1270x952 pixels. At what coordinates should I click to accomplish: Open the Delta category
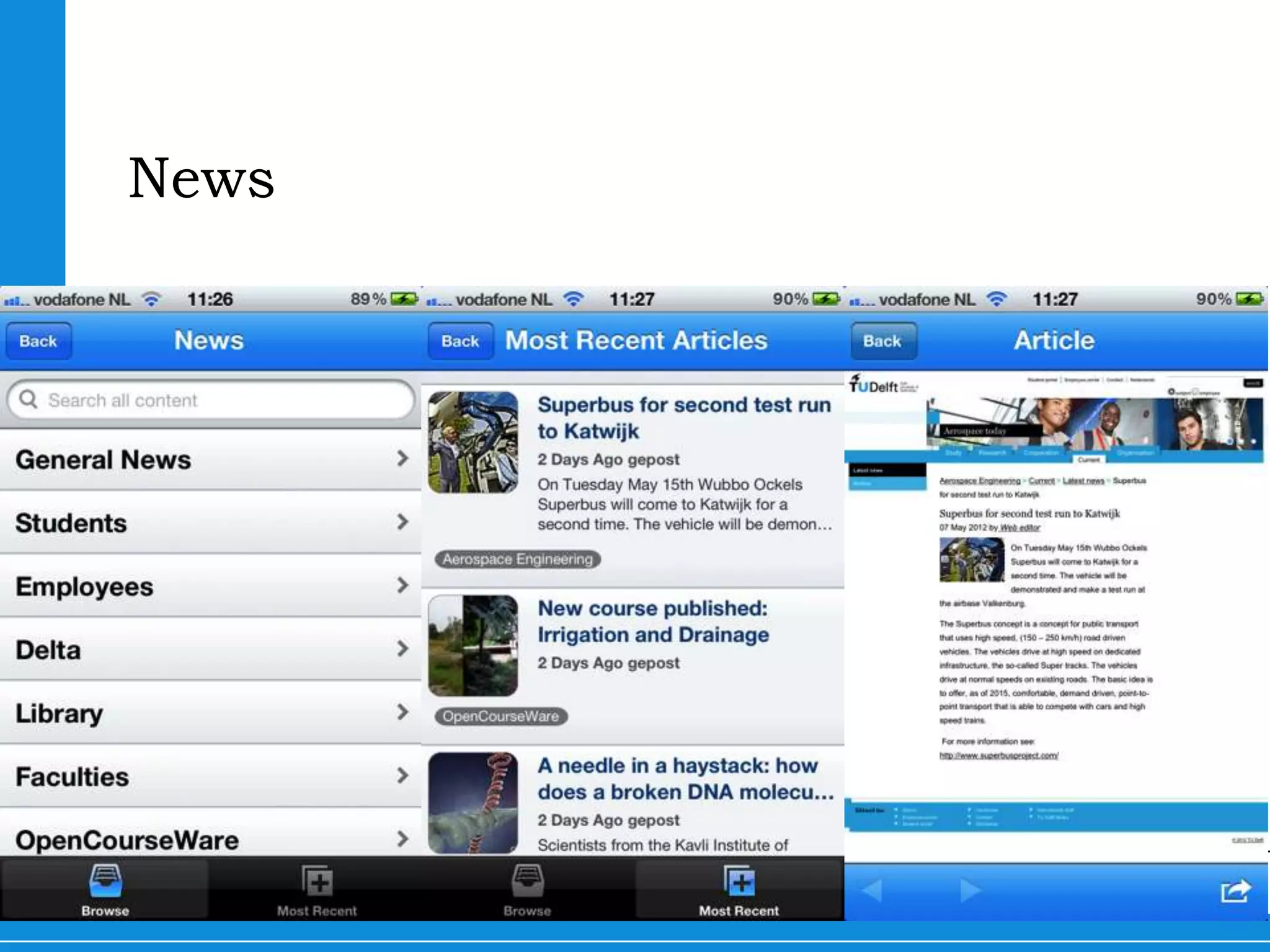coord(211,650)
